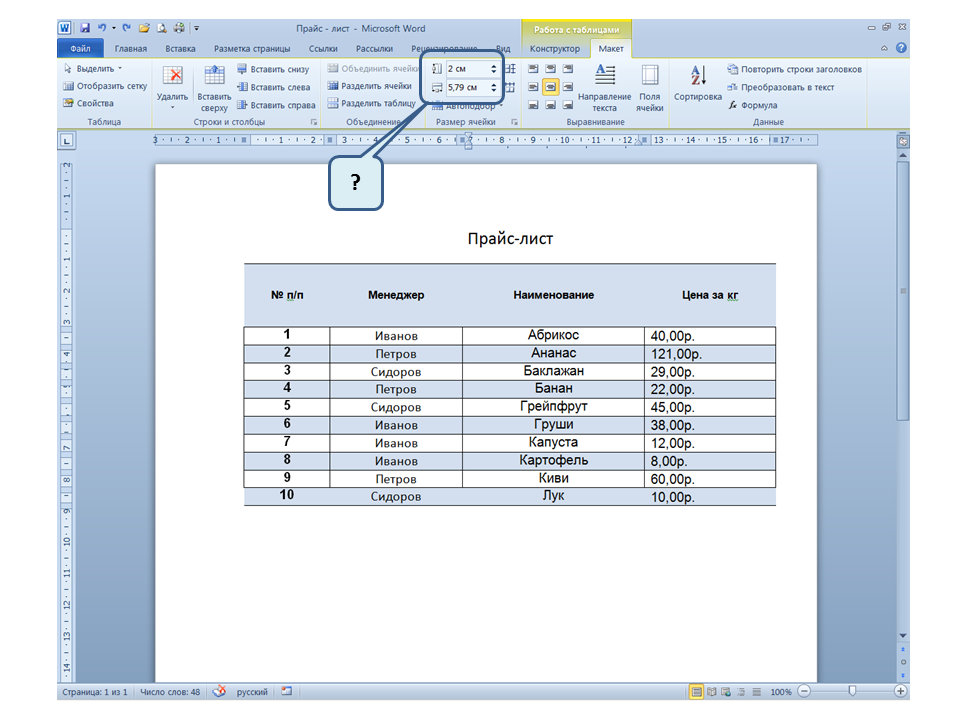Switch to the Конструктор (Design) tab

point(555,48)
